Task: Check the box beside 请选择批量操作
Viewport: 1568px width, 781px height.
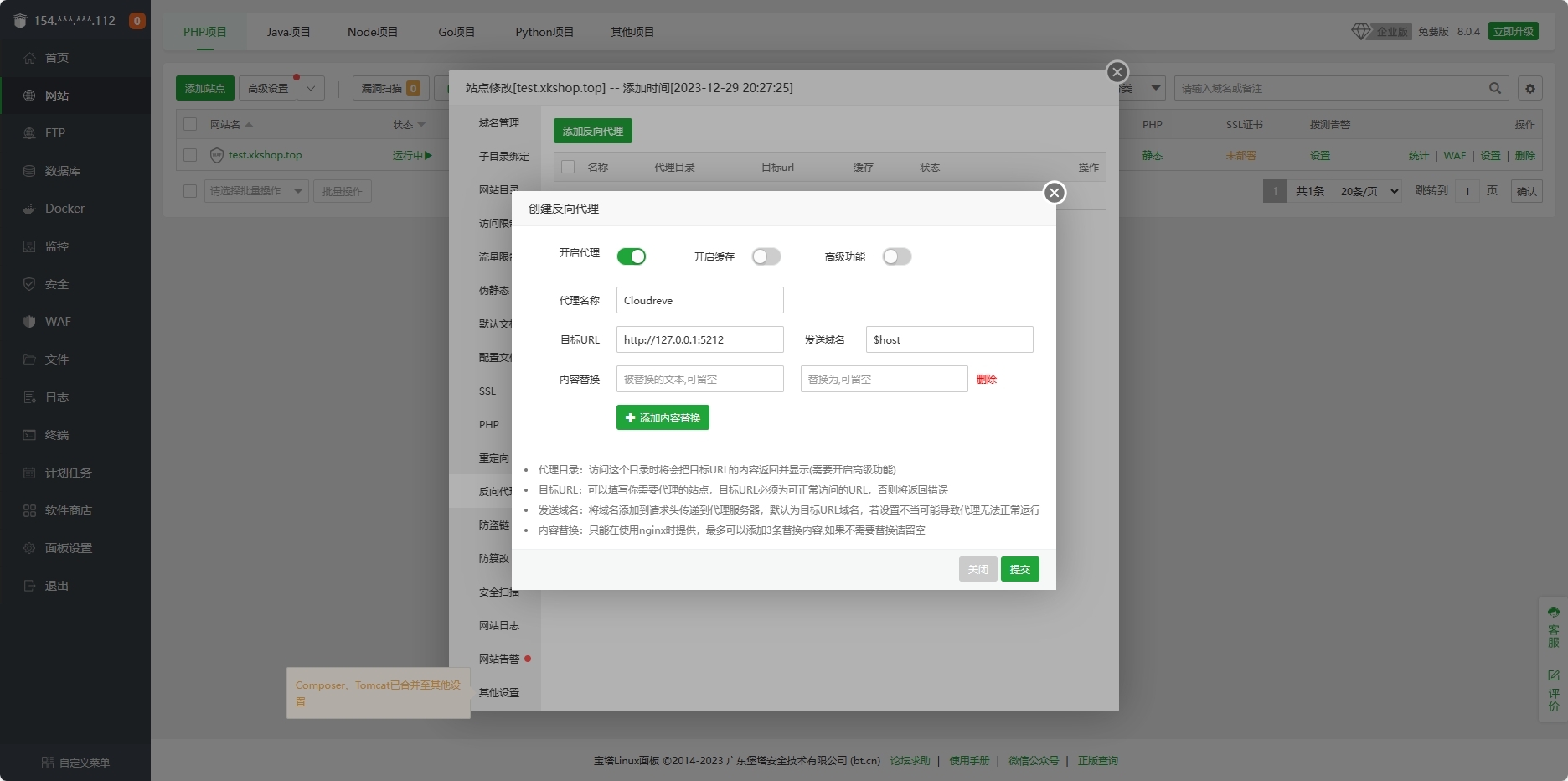Action: click(x=190, y=191)
